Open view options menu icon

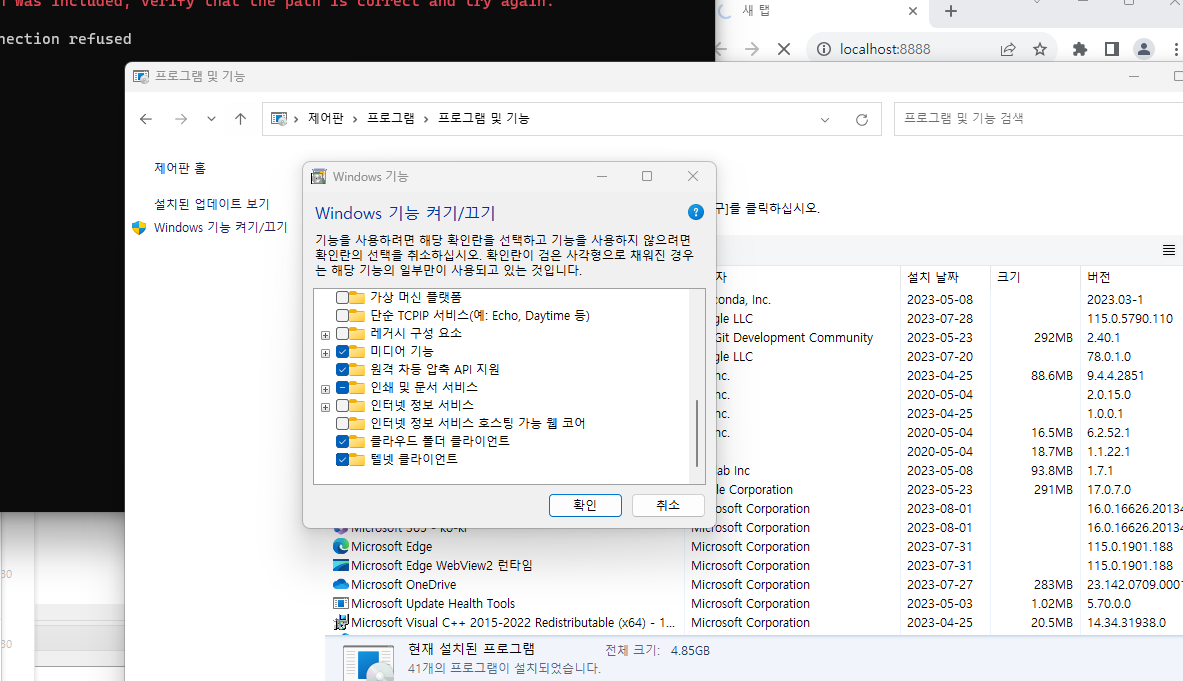(x=1169, y=250)
